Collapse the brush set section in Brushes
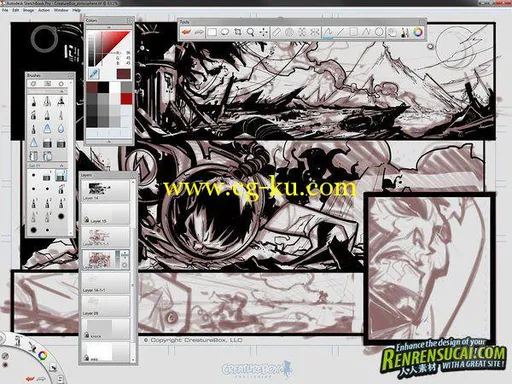 (61, 166)
